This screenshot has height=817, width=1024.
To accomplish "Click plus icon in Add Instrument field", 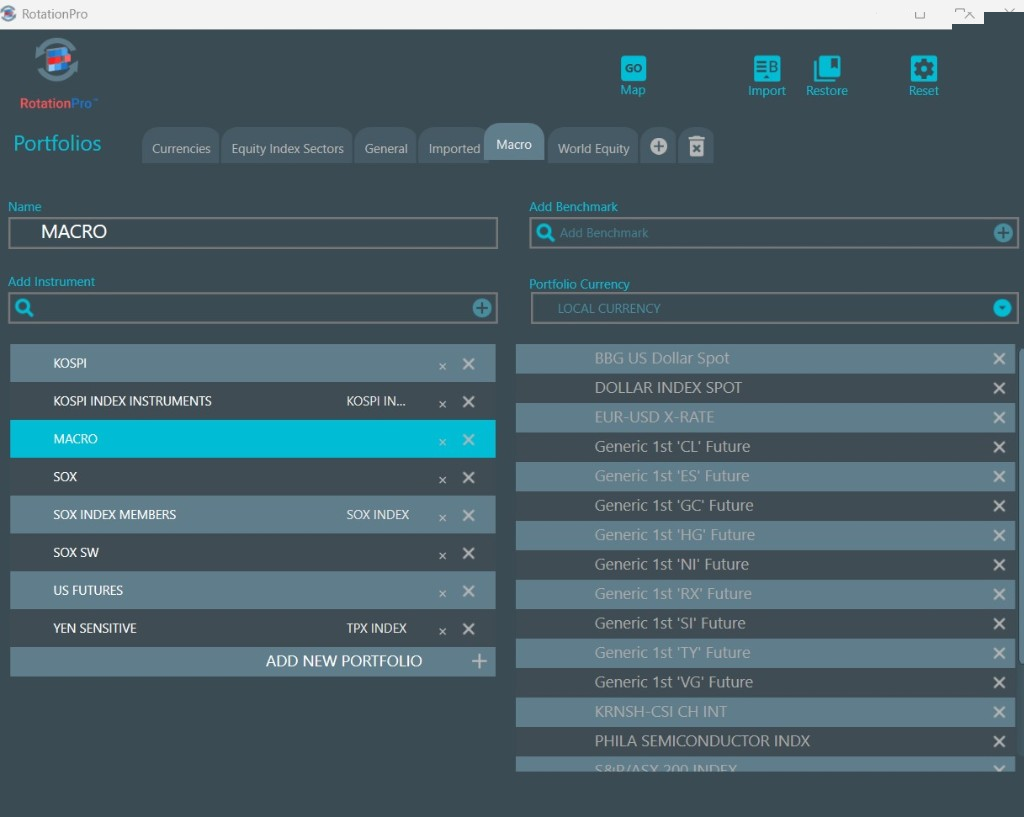I will tap(482, 308).
